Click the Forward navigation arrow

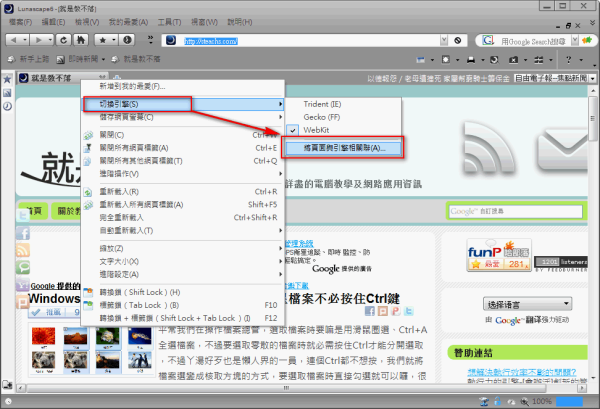[x=38, y=40]
